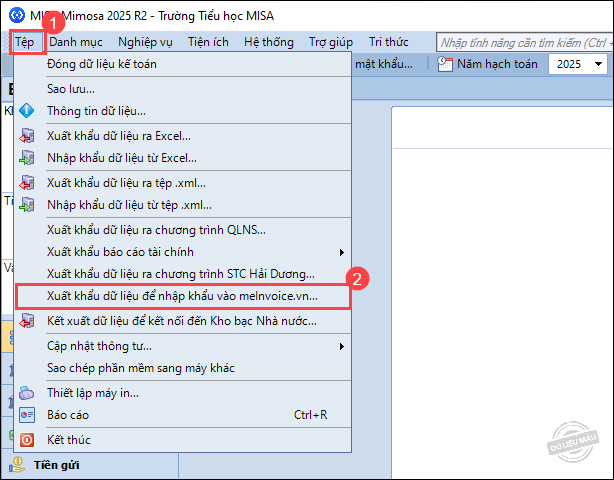Click the Báo cáo report icon
614x480 pixels.
27,415
